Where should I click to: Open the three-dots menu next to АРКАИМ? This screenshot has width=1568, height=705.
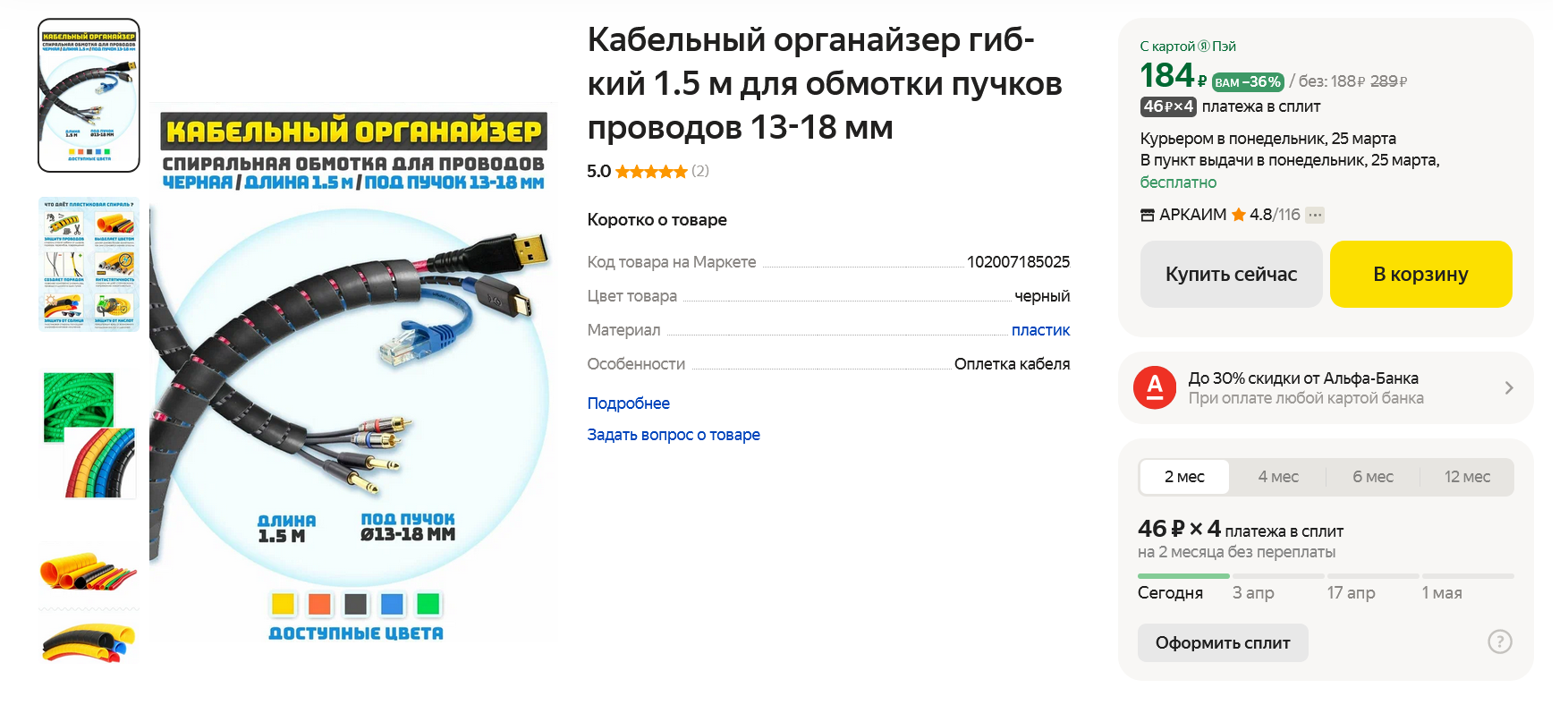pyautogui.click(x=1314, y=215)
